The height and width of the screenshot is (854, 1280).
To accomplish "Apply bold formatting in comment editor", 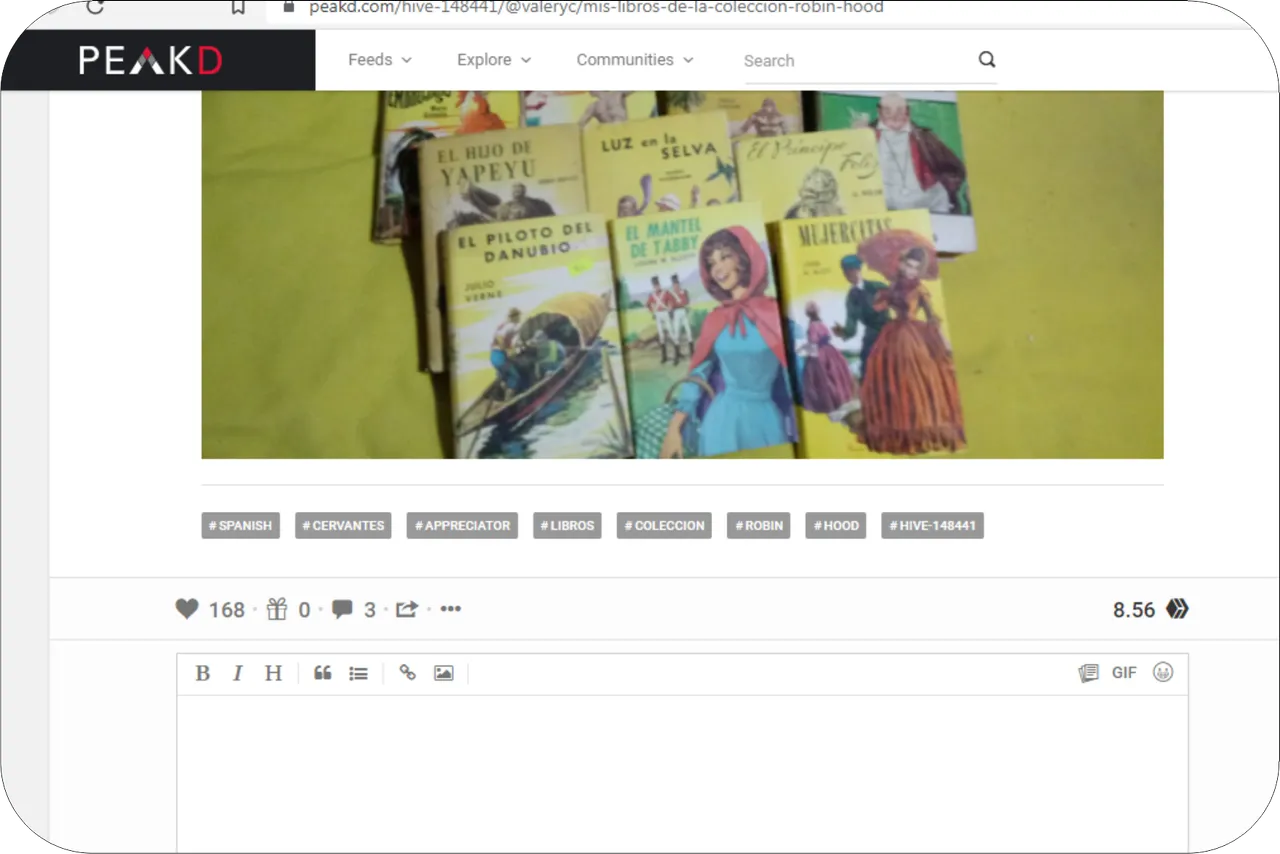I will click(202, 673).
